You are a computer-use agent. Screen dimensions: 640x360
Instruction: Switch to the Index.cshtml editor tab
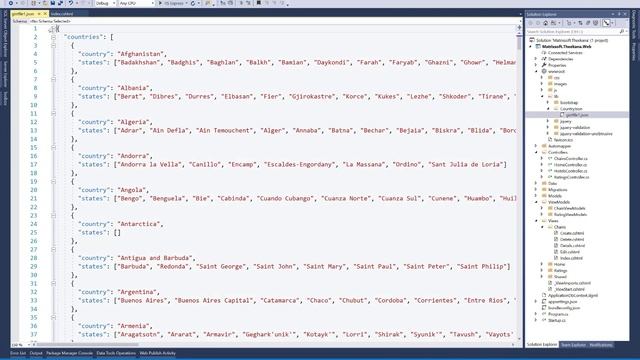[x=62, y=14]
